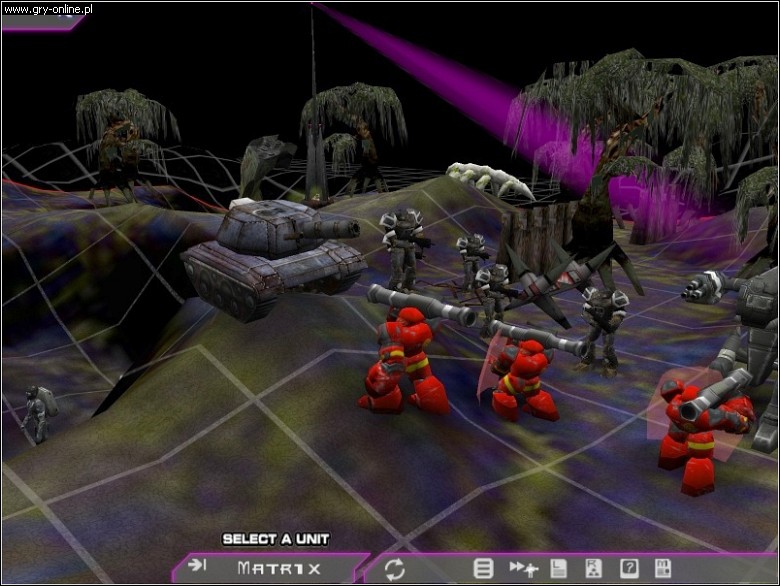
Task: Click the arrow-to-bar icon beside Matrix
Action: [197, 566]
